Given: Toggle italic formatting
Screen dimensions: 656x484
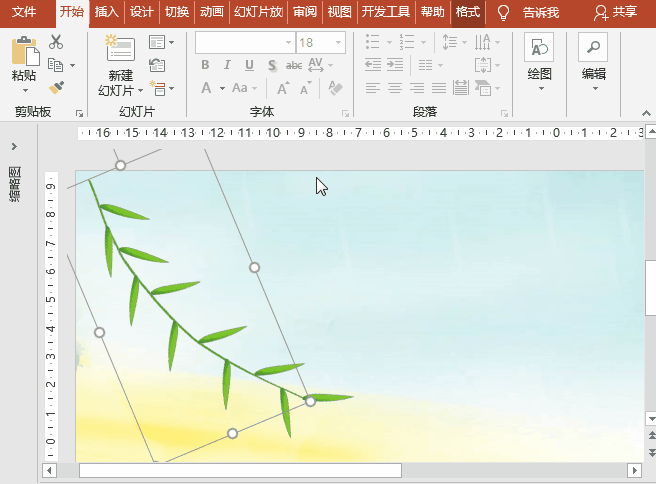Looking at the screenshot, I should [227, 65].
